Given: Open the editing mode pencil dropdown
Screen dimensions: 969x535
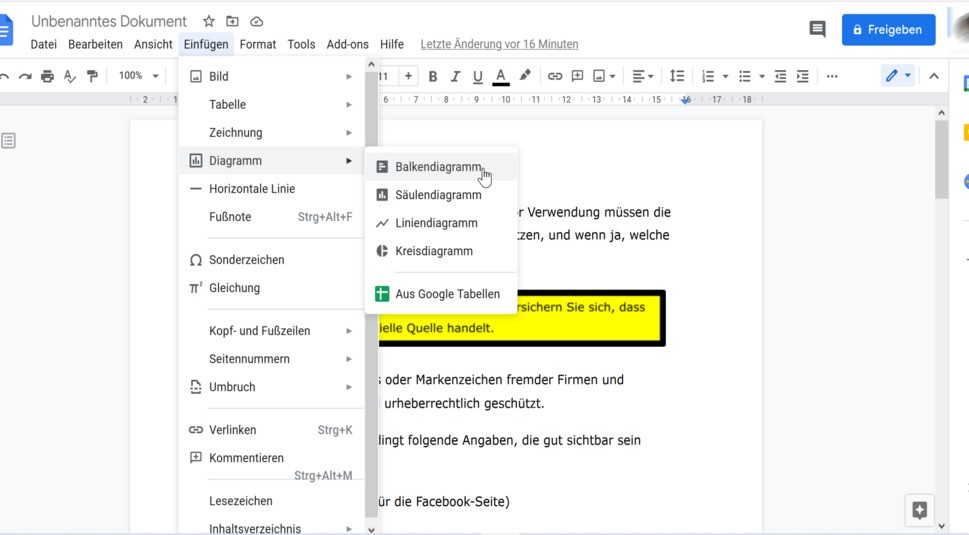Looking at the screenshot, I should pyautogui.click(x=898, y=76).
